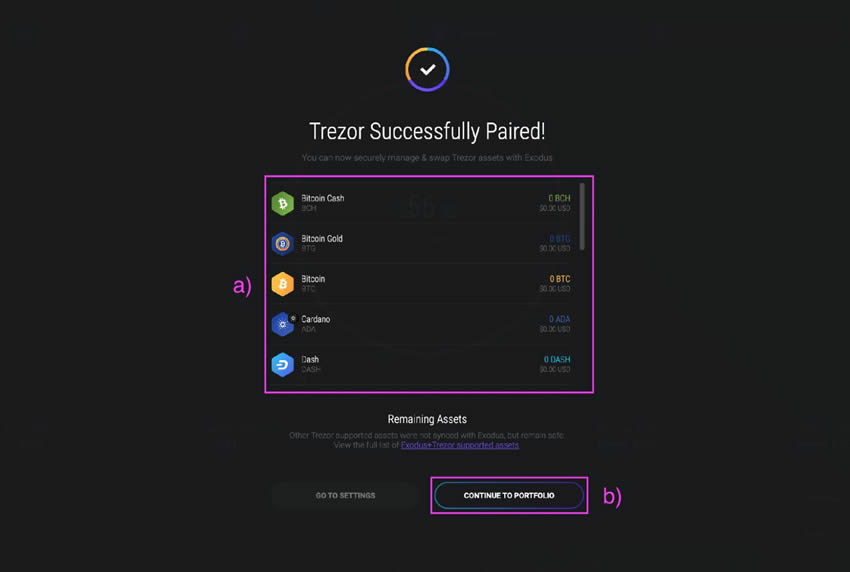Click the blue Dash coin icon
This screenshot has width=850, height=572.
point(283,364)
